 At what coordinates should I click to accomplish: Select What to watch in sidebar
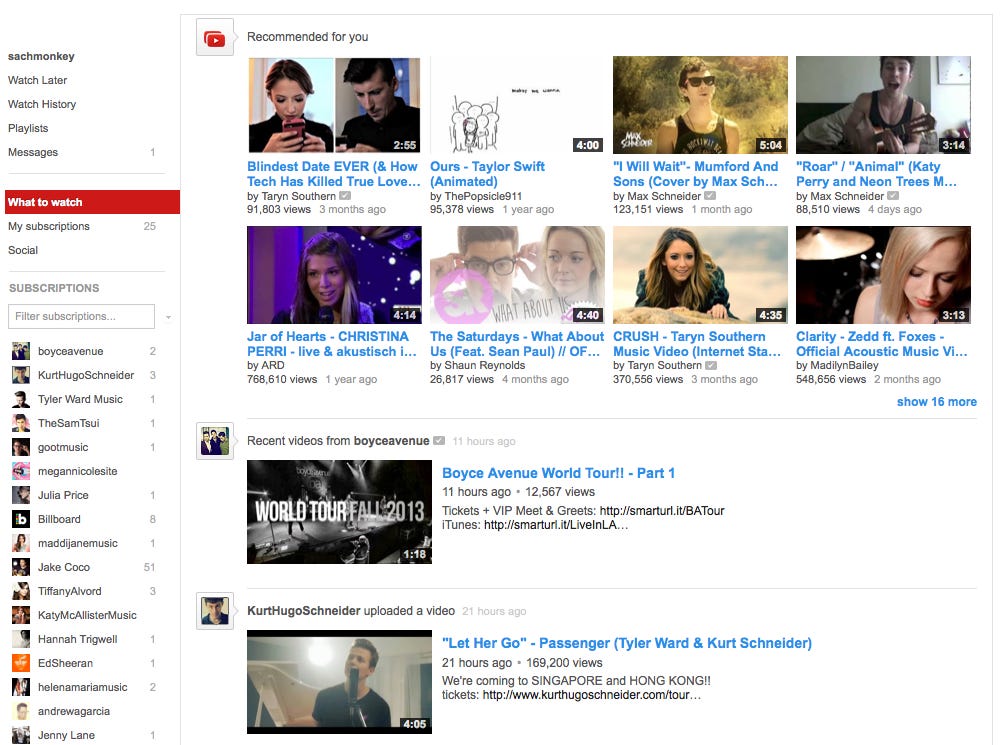click(92, 202)
